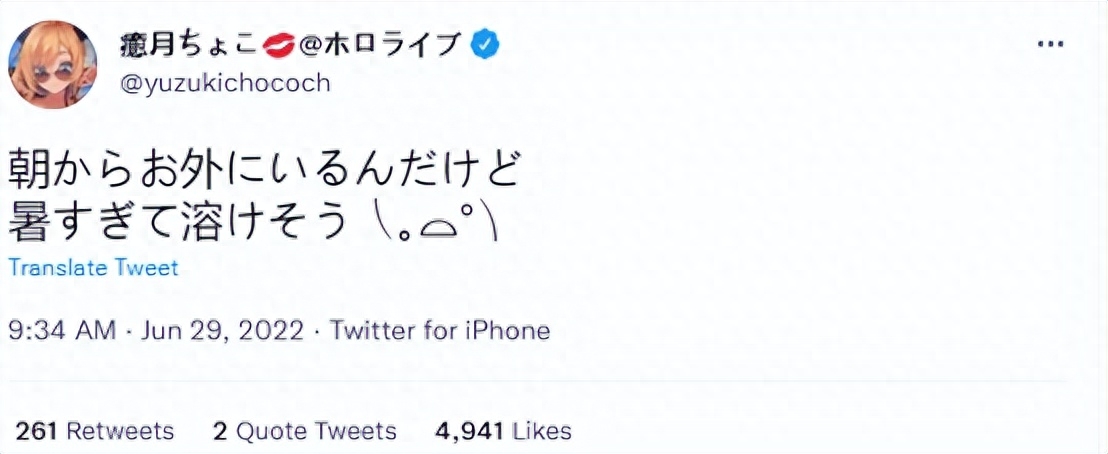Viewport: 1108px width, 454px height.
Task: Open the profile avatar picture
Action: pos(53,64)
